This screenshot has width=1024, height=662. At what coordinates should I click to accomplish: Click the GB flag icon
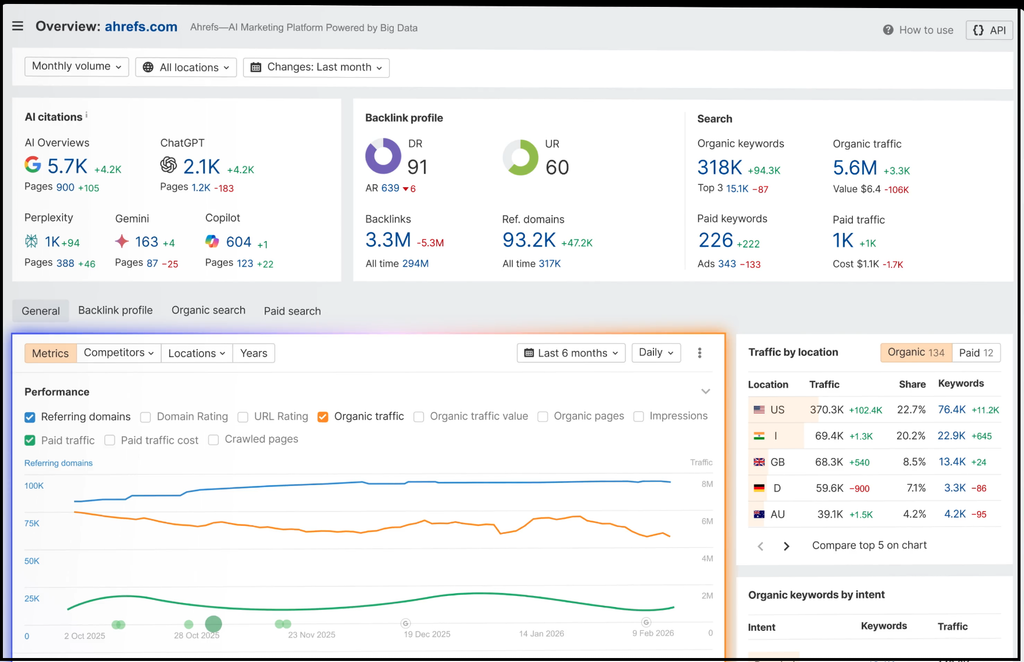[759, 462]
